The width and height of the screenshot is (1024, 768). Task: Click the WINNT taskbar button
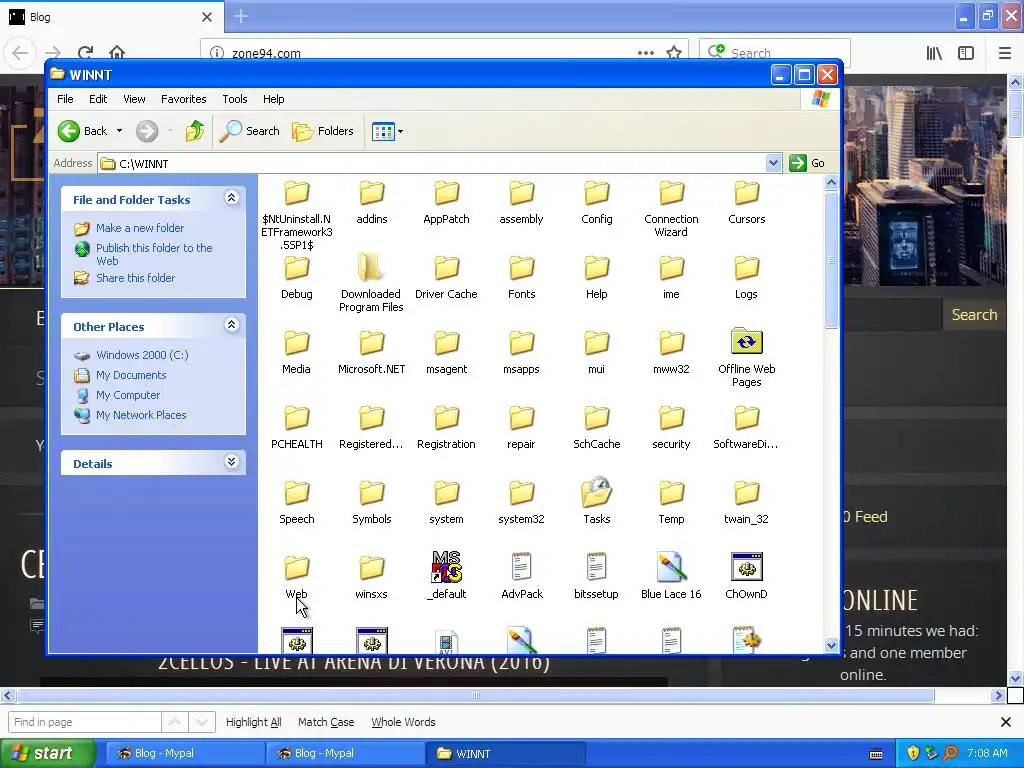(x=506, y=754)
